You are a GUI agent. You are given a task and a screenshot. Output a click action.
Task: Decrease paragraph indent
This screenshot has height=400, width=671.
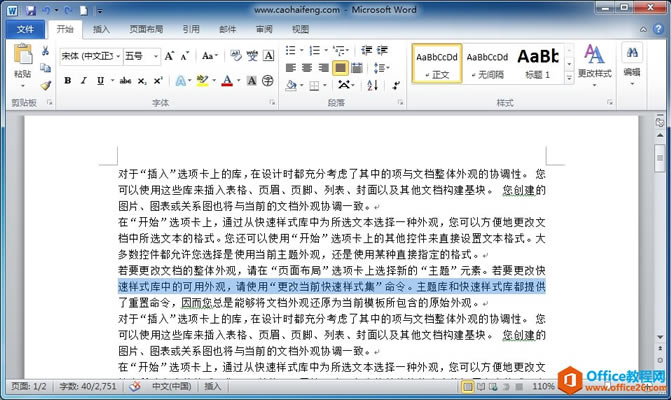click(366, 50)
